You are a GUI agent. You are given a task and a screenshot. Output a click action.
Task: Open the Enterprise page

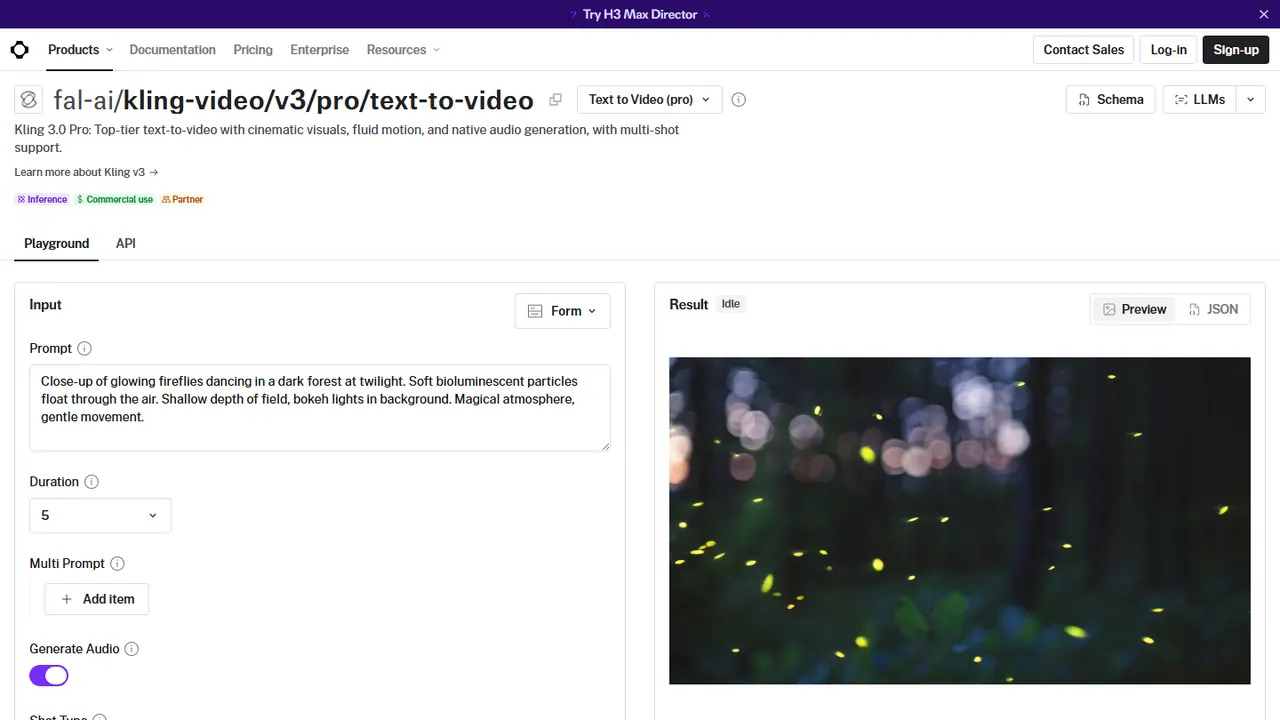pos(320,50)
